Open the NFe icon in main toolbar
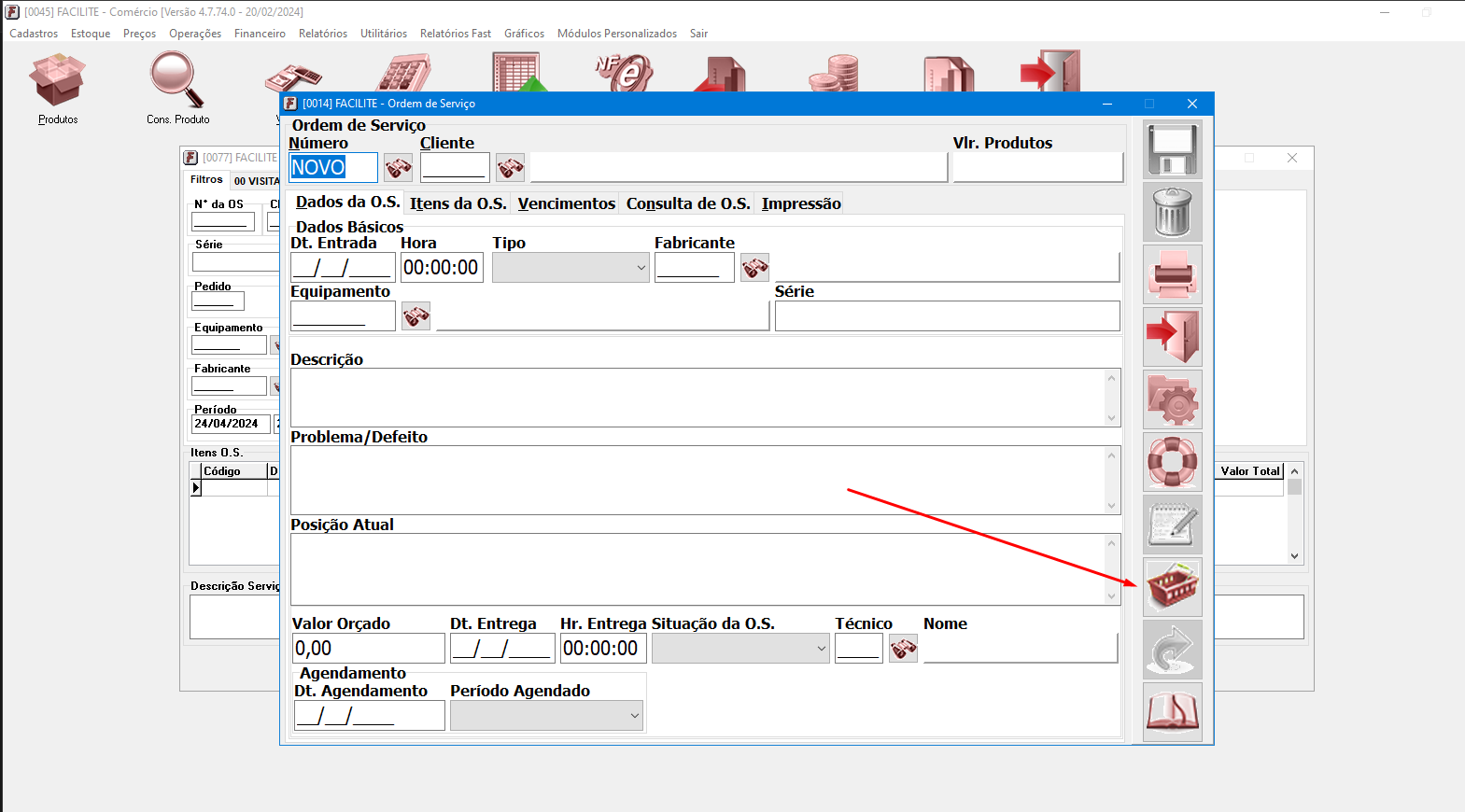 [624, 71]
